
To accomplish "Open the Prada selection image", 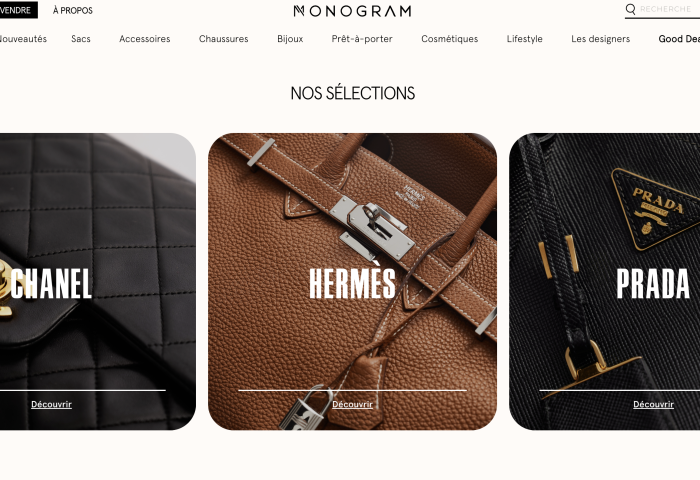I will [x=604, y=281].
